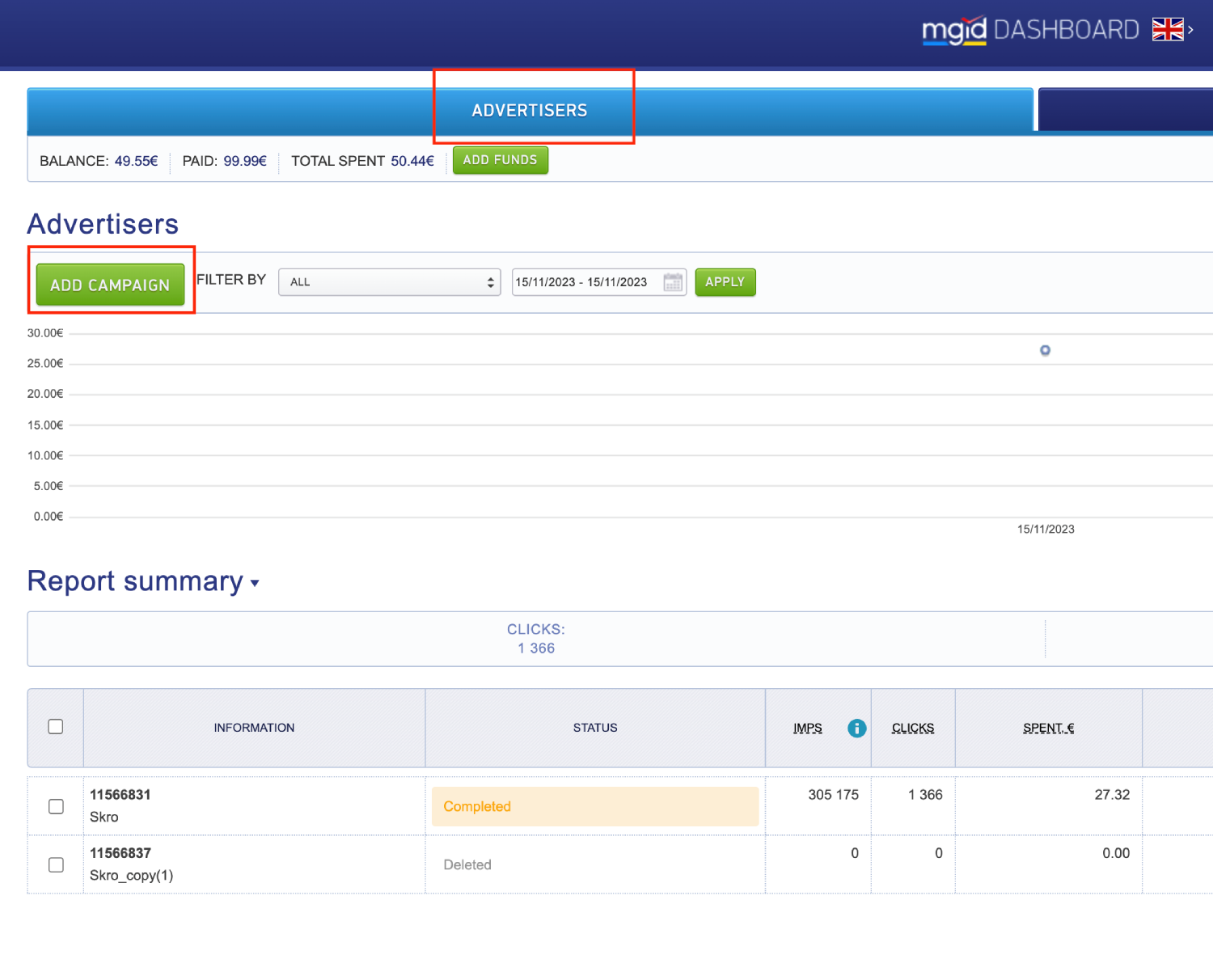The image size is (1213, 980).
Task: Open the Filter By ALL dropdown
Action: [390, 282]
